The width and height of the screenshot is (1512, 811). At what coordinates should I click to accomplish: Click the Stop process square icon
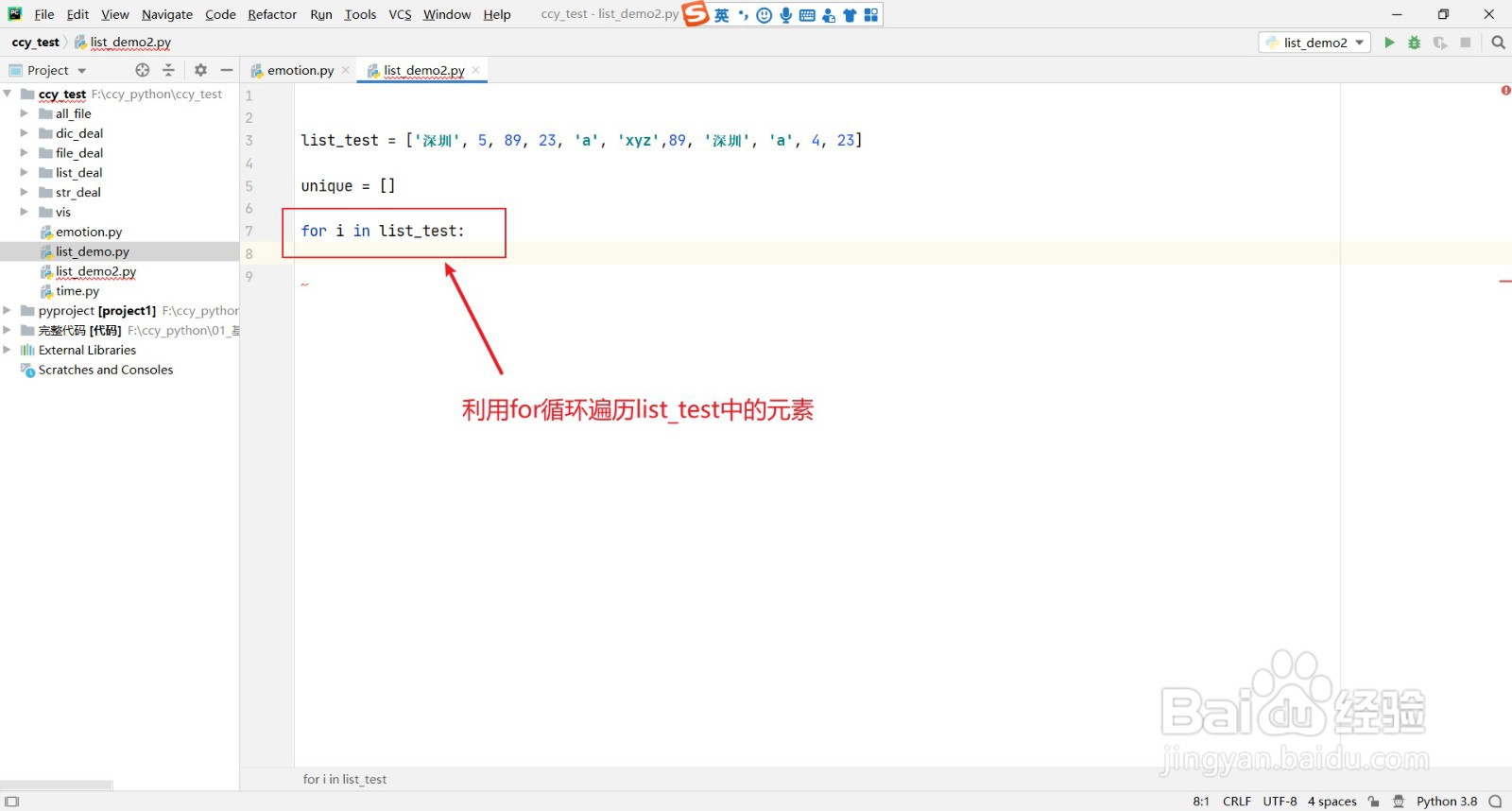[x=1466, y=43]
